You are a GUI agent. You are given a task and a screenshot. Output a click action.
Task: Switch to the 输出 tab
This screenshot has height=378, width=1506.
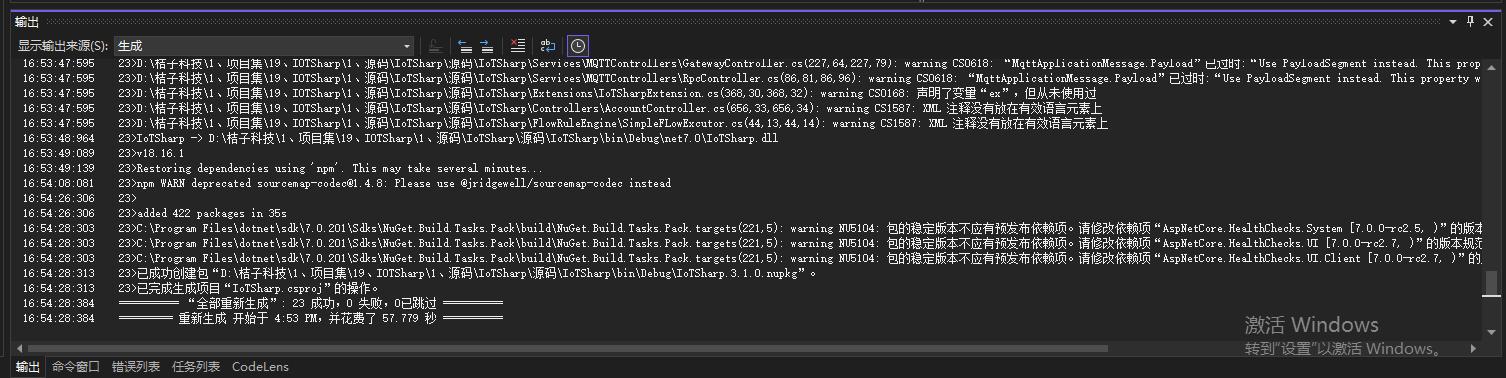[27, 367]
